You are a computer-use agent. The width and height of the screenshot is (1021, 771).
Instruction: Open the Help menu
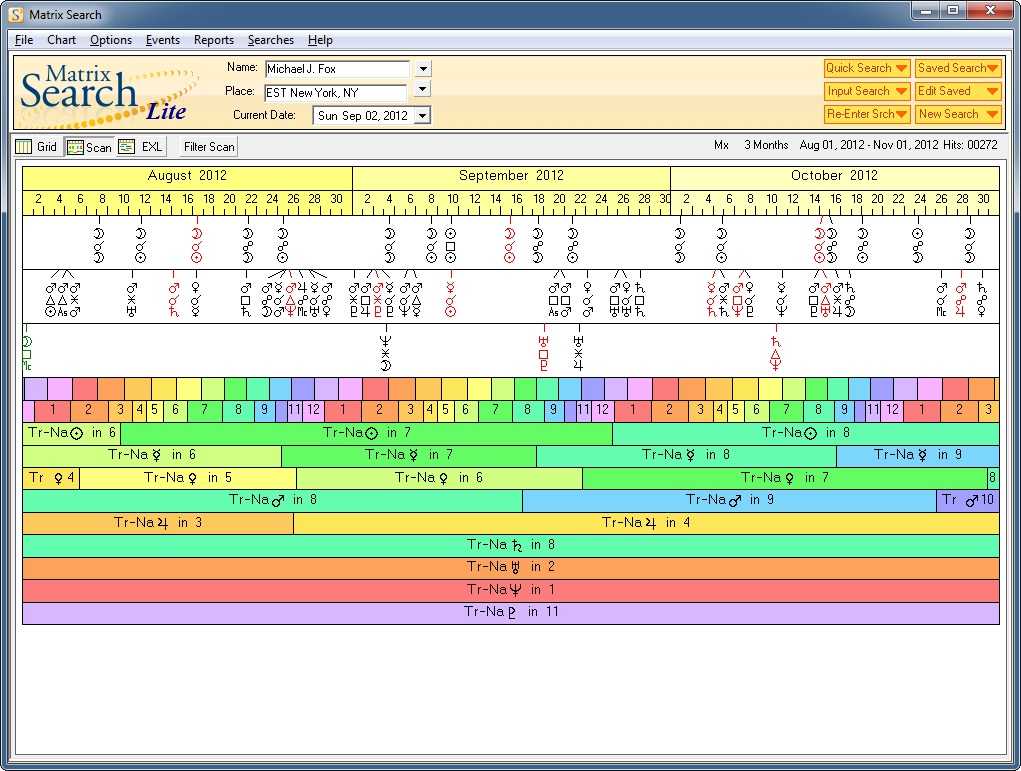320,40
